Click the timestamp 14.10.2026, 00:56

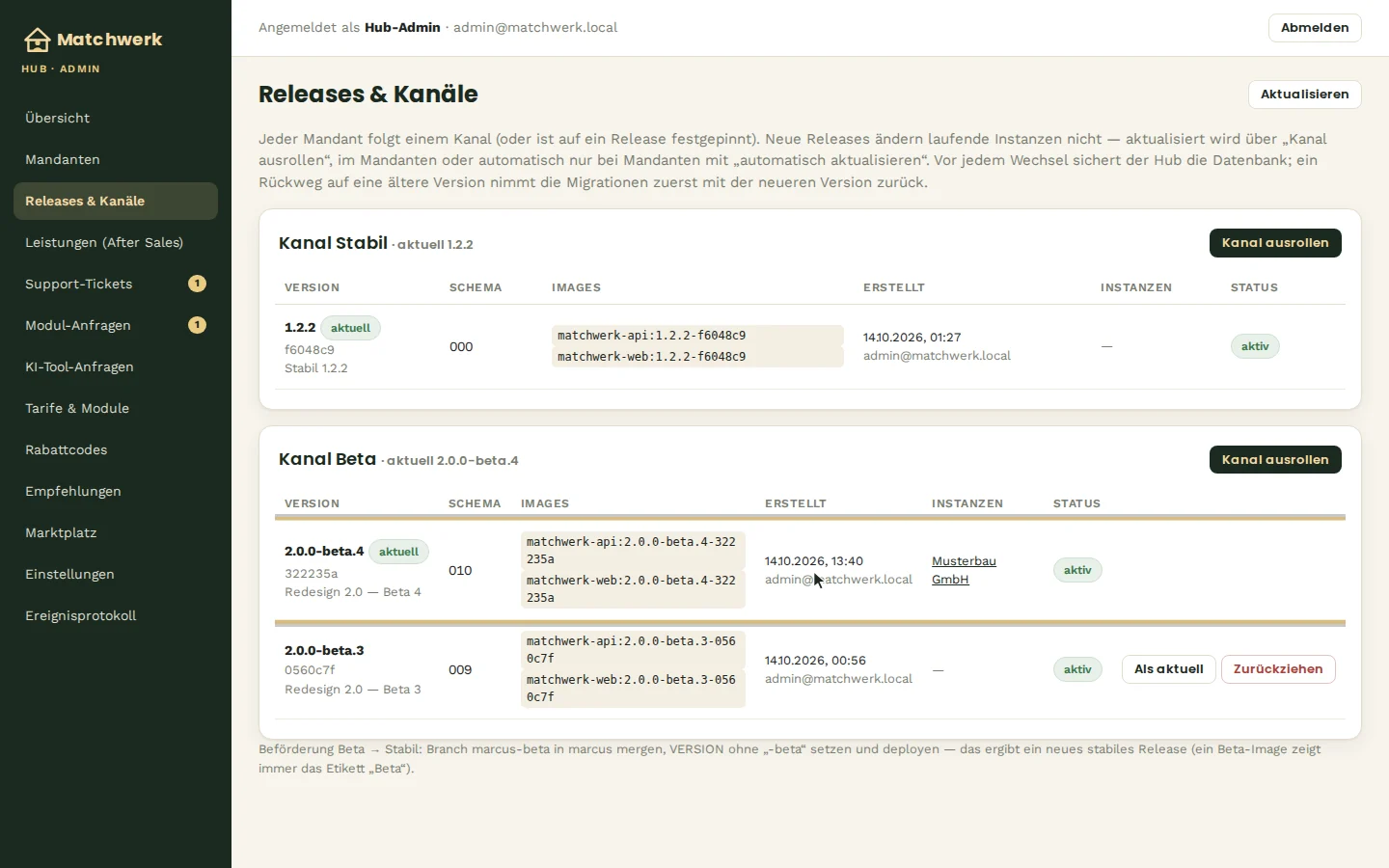coord(815,661)
